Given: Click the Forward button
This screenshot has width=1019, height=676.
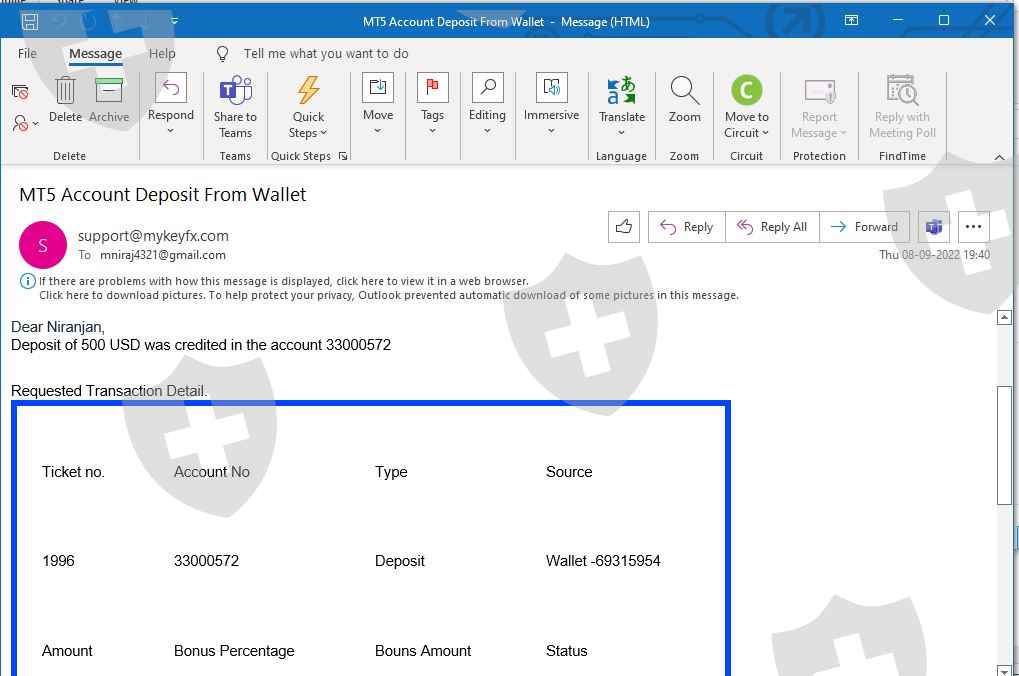Looking at the screenshot, I should click(x=864, y=227).
